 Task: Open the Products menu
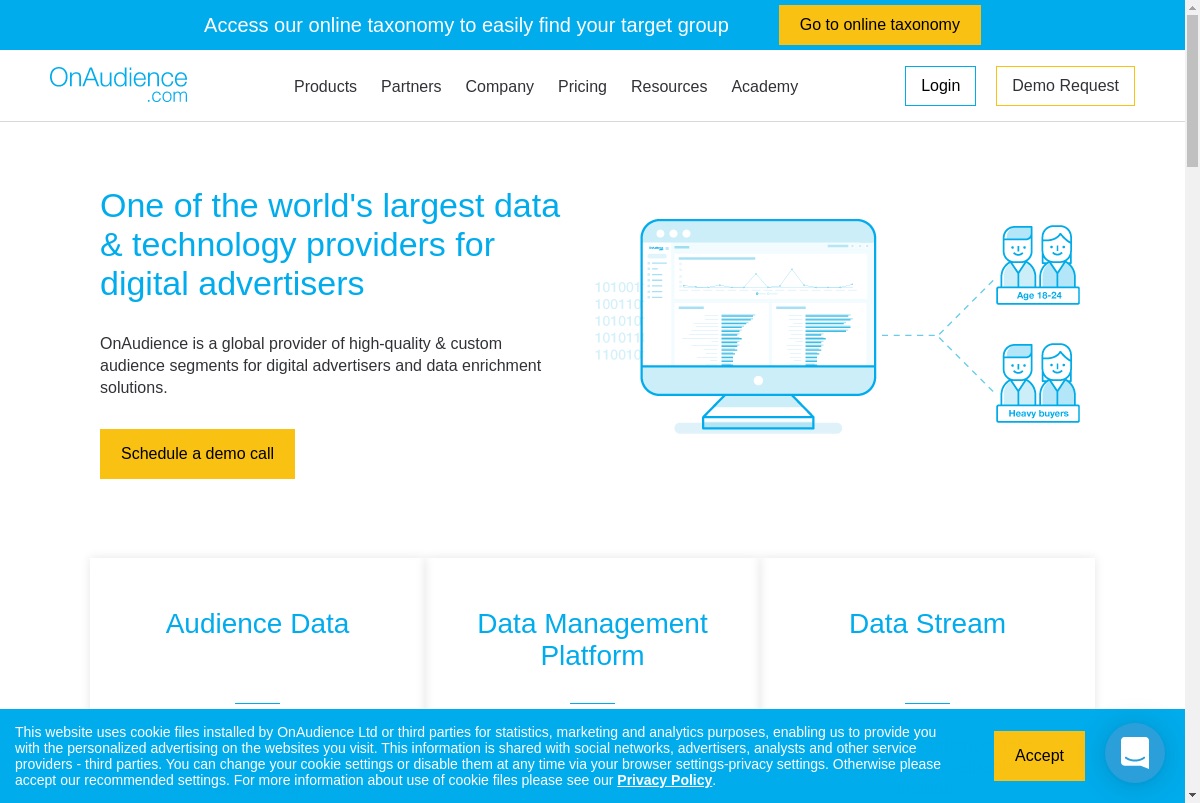click(x=325, y=87)
